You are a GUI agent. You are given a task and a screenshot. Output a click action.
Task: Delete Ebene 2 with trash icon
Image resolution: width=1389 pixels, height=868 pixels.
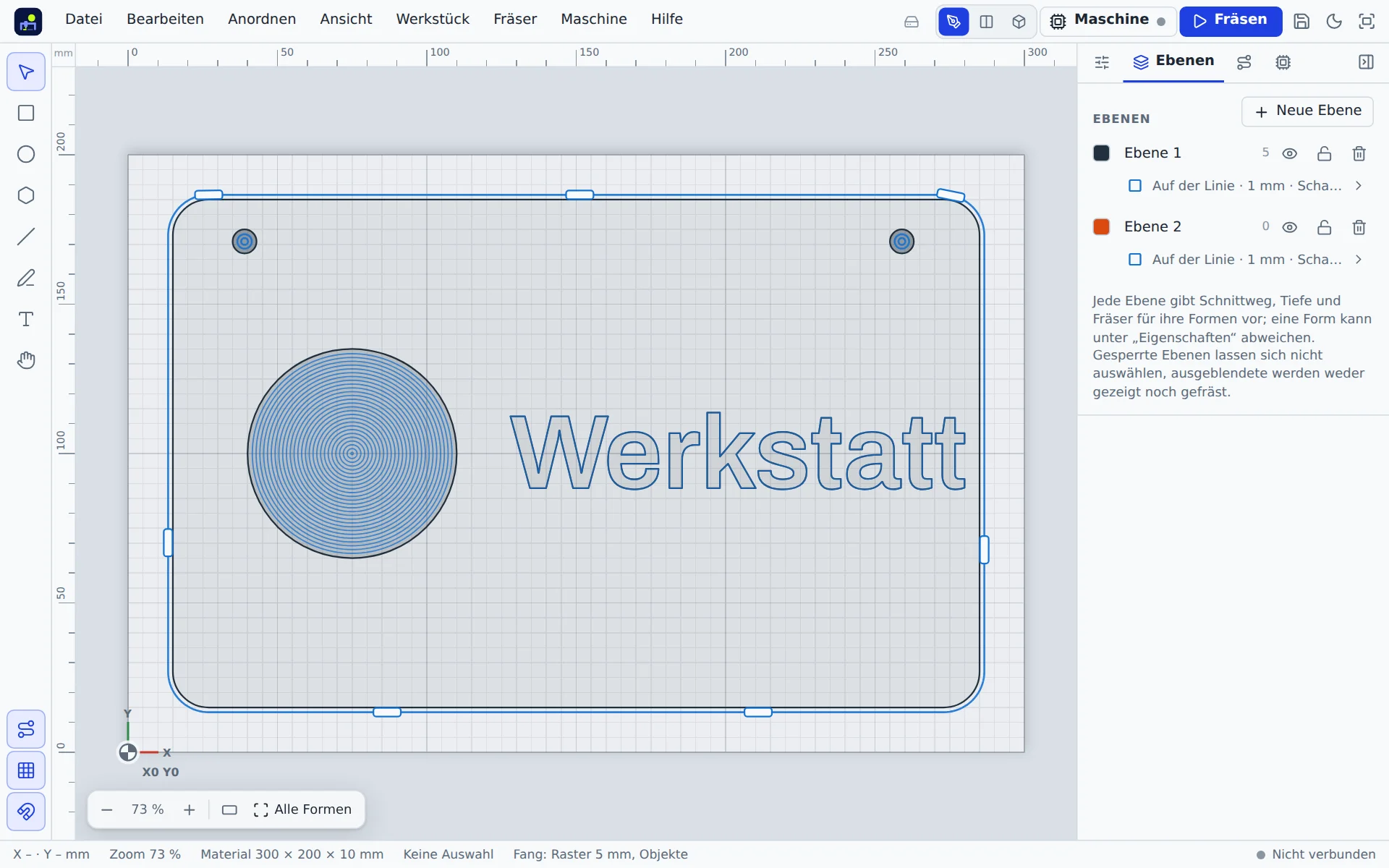pyautogui.click(x=1359, y=227)
